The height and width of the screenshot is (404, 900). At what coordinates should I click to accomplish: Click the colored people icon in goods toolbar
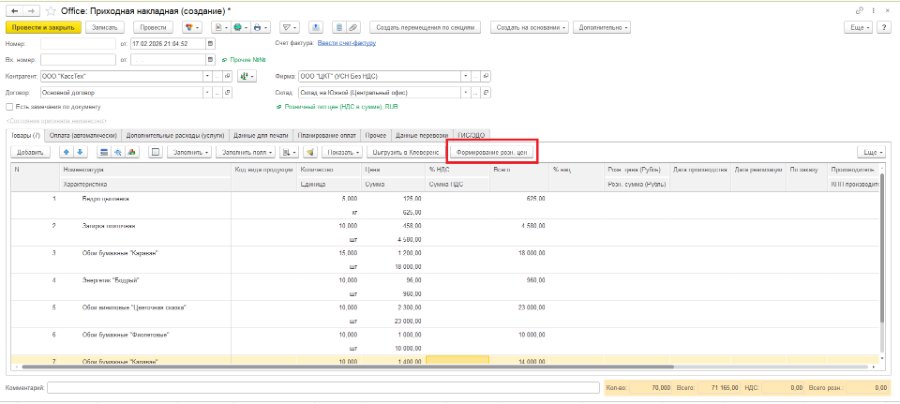click(x=130, y=152)
